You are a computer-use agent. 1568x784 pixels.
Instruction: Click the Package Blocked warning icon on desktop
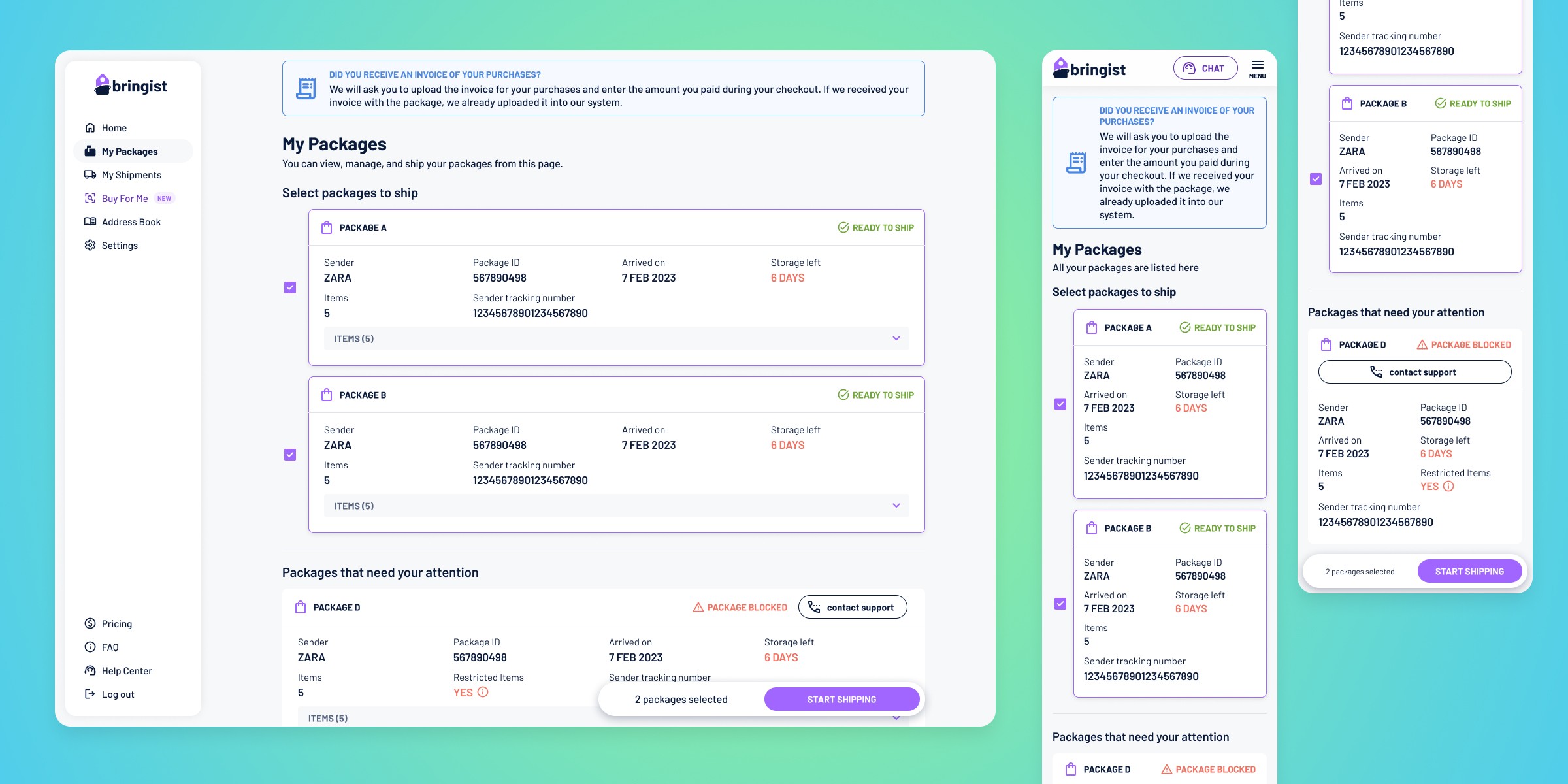[x=698, y=608]
